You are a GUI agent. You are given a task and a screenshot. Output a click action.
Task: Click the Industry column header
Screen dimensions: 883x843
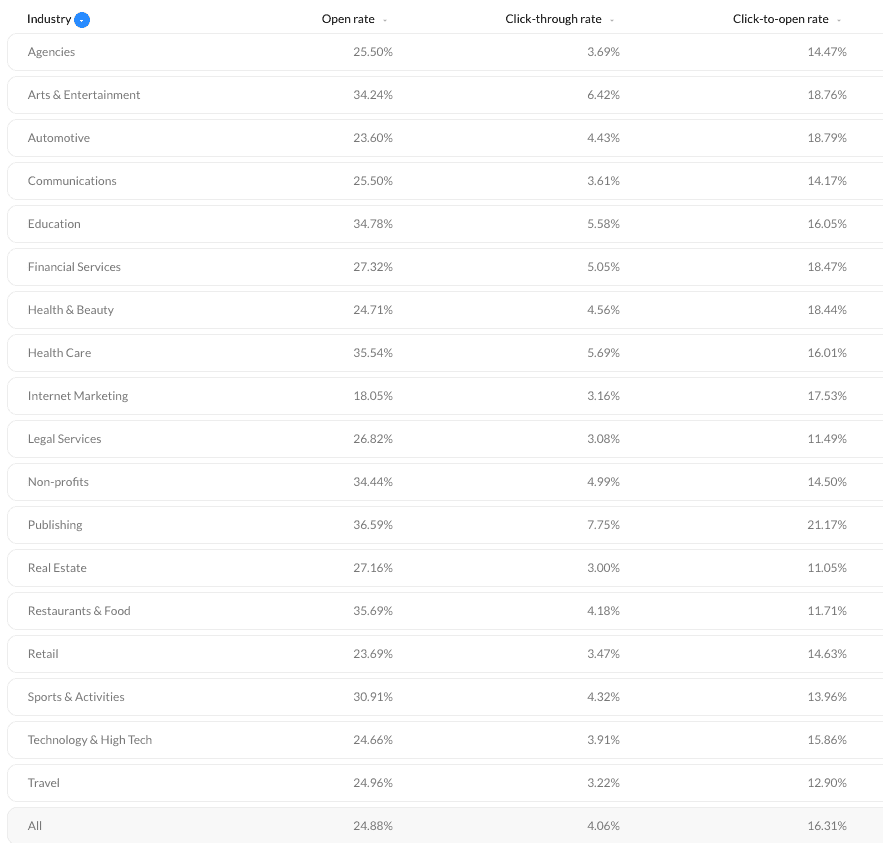(49, 19)
